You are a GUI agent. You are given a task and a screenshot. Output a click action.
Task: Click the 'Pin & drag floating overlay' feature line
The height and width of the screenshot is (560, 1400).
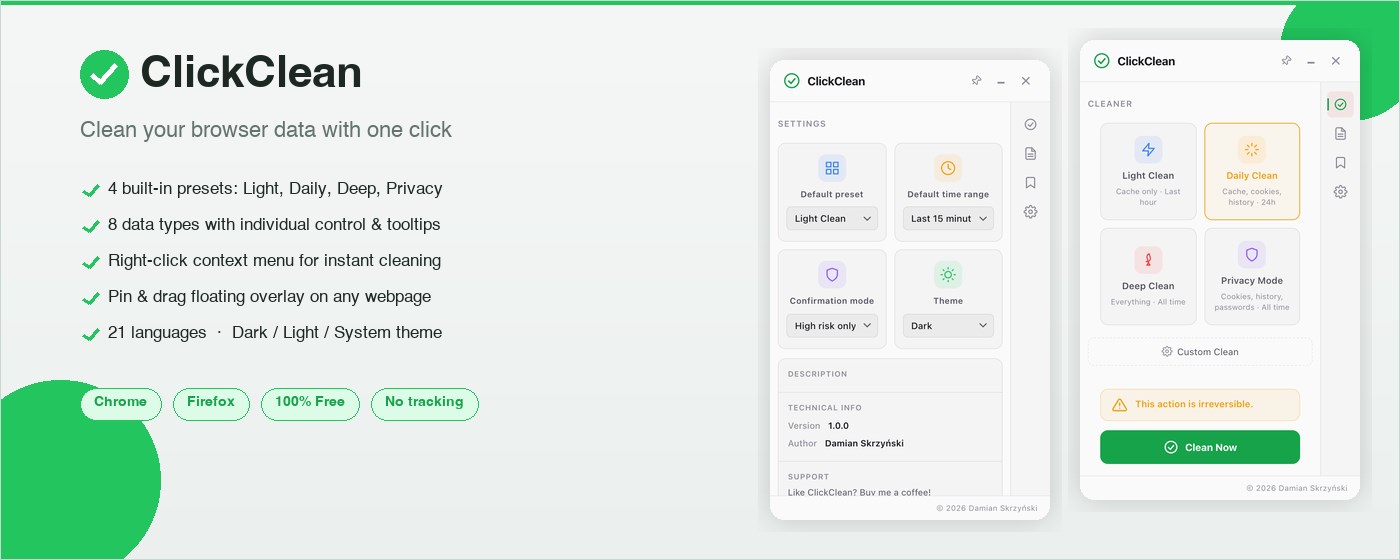pos(270,297)
